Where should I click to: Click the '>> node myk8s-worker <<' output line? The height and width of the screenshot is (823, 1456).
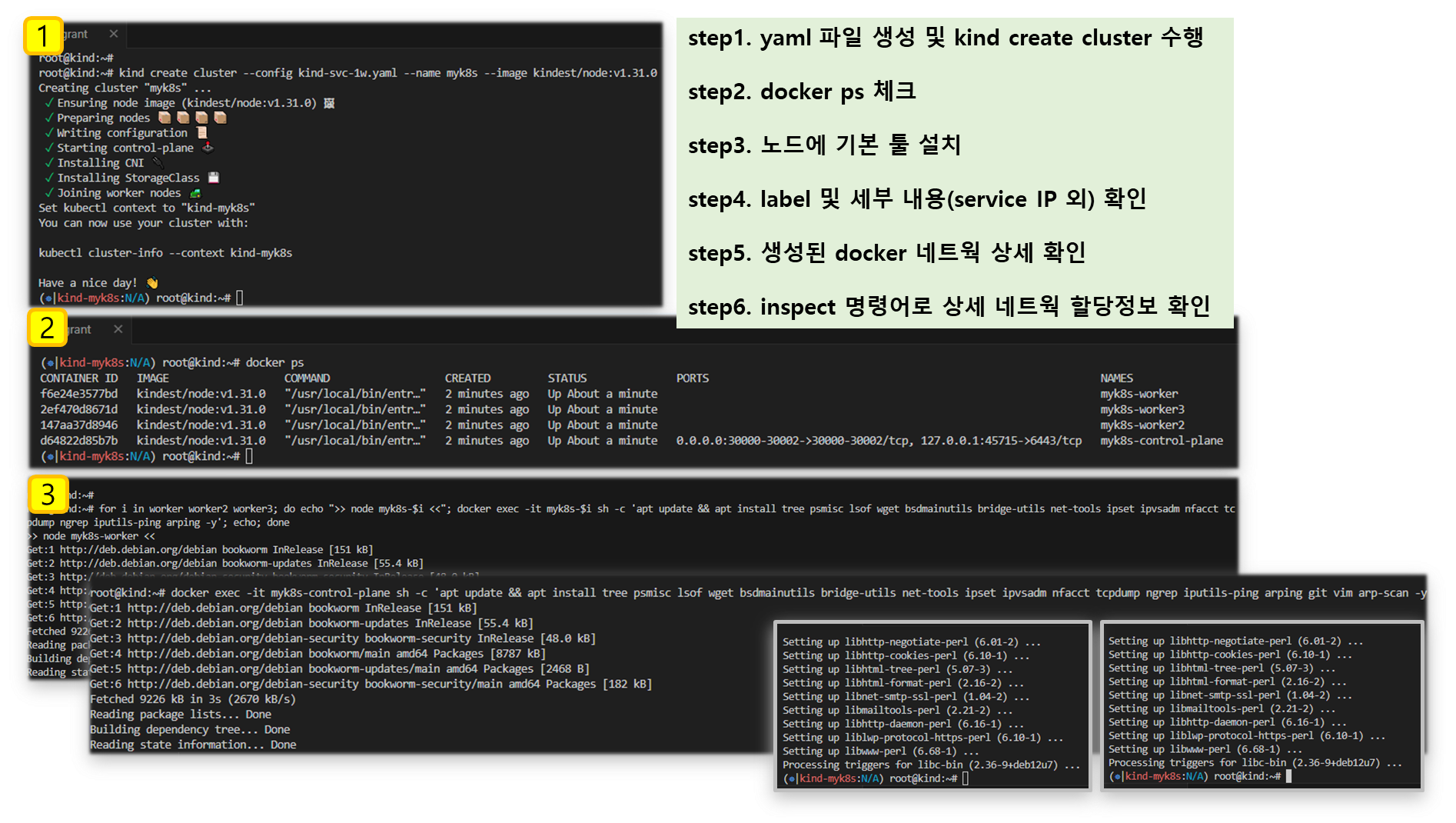[91, 536]
